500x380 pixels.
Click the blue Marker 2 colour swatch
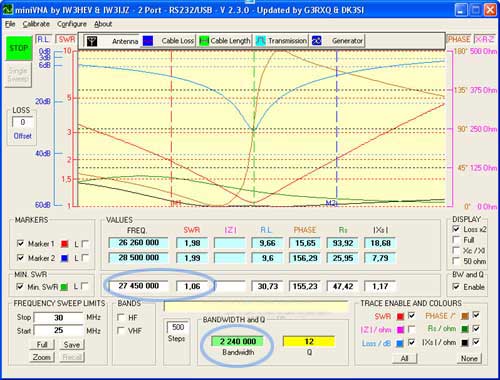[65, 258]
